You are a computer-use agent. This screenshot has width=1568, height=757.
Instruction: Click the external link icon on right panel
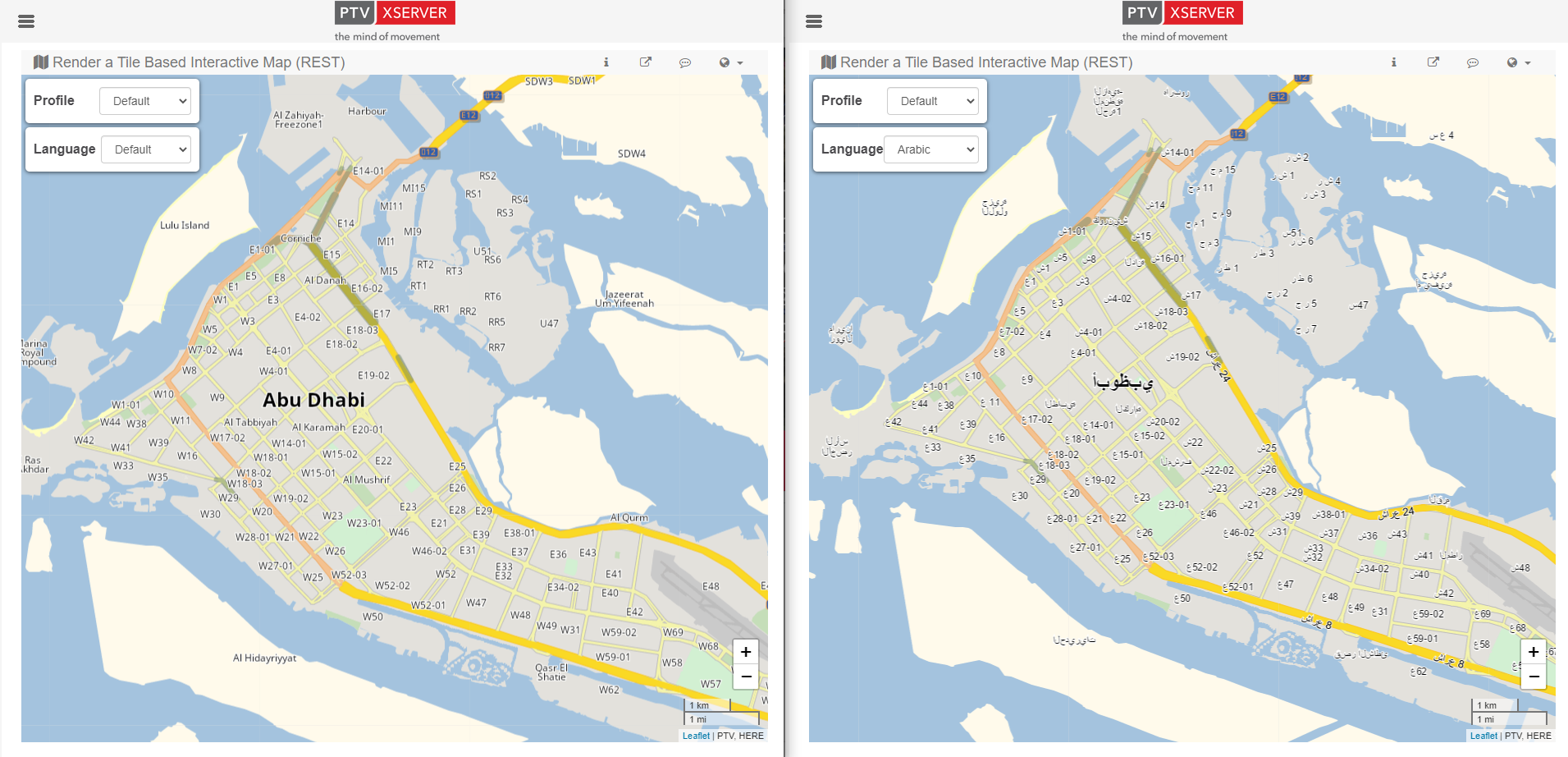1433,62
